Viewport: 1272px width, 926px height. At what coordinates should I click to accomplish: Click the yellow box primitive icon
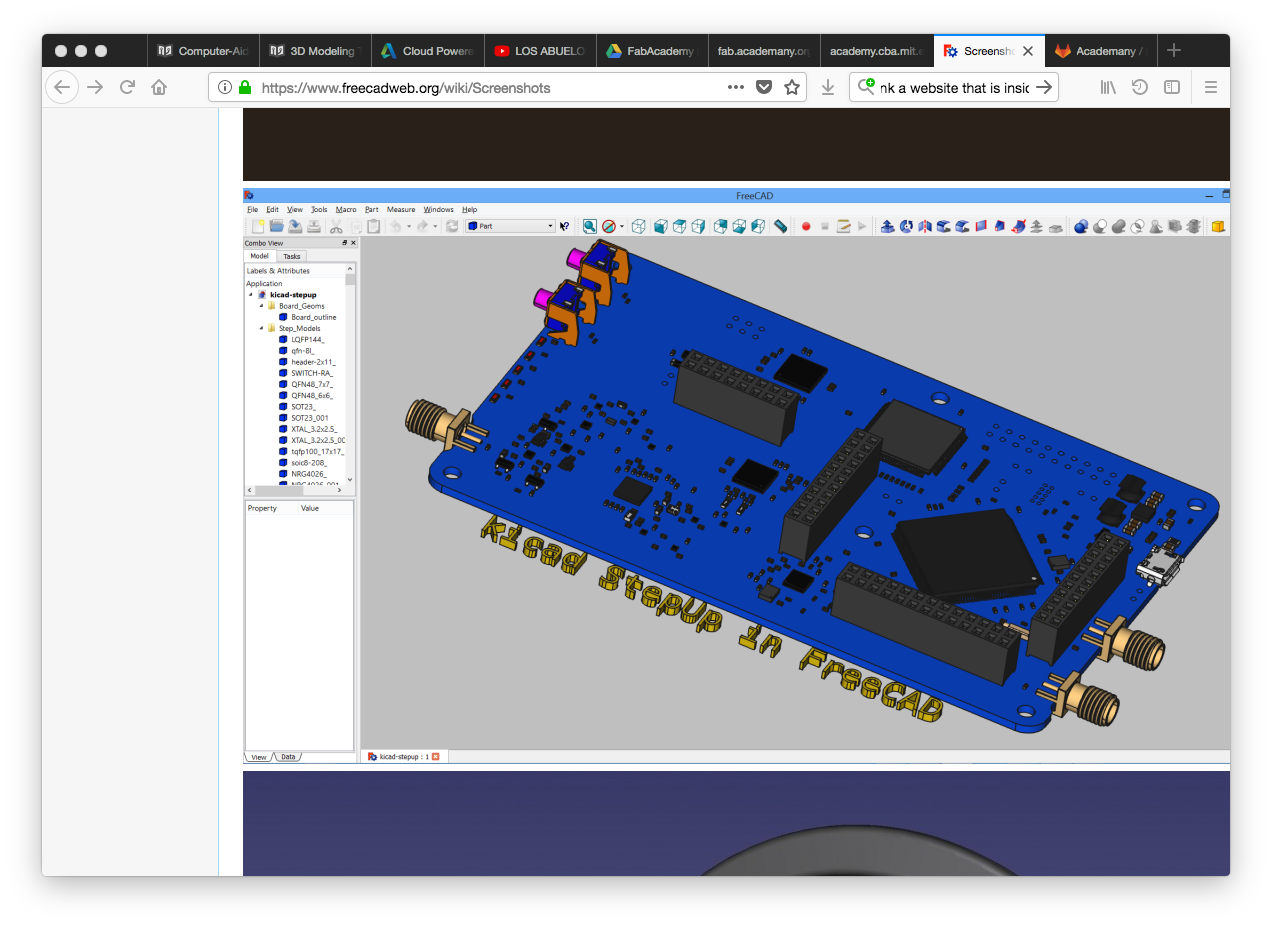coord(1218,227)
